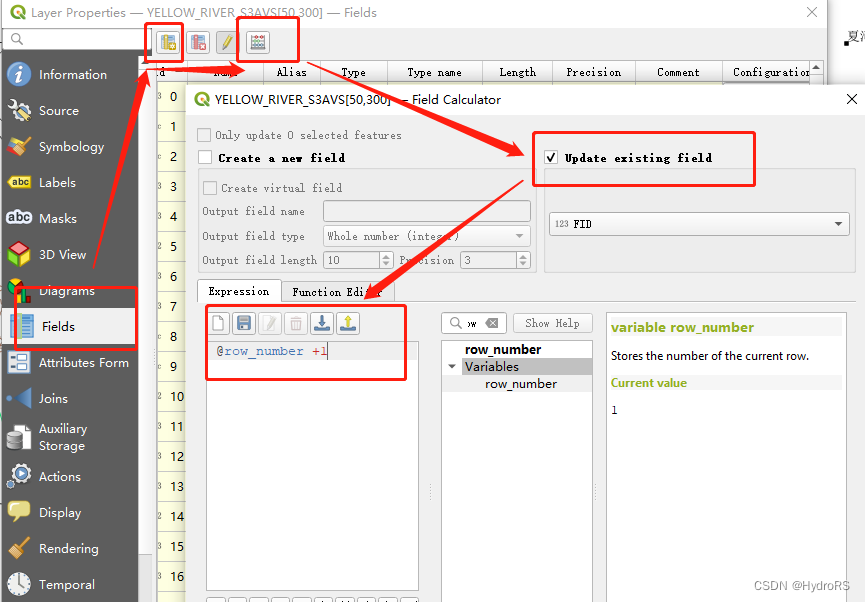This screenshot has width=865, height=602.
Task: Switch to the Function Editor tab
Action: [337, 292]
